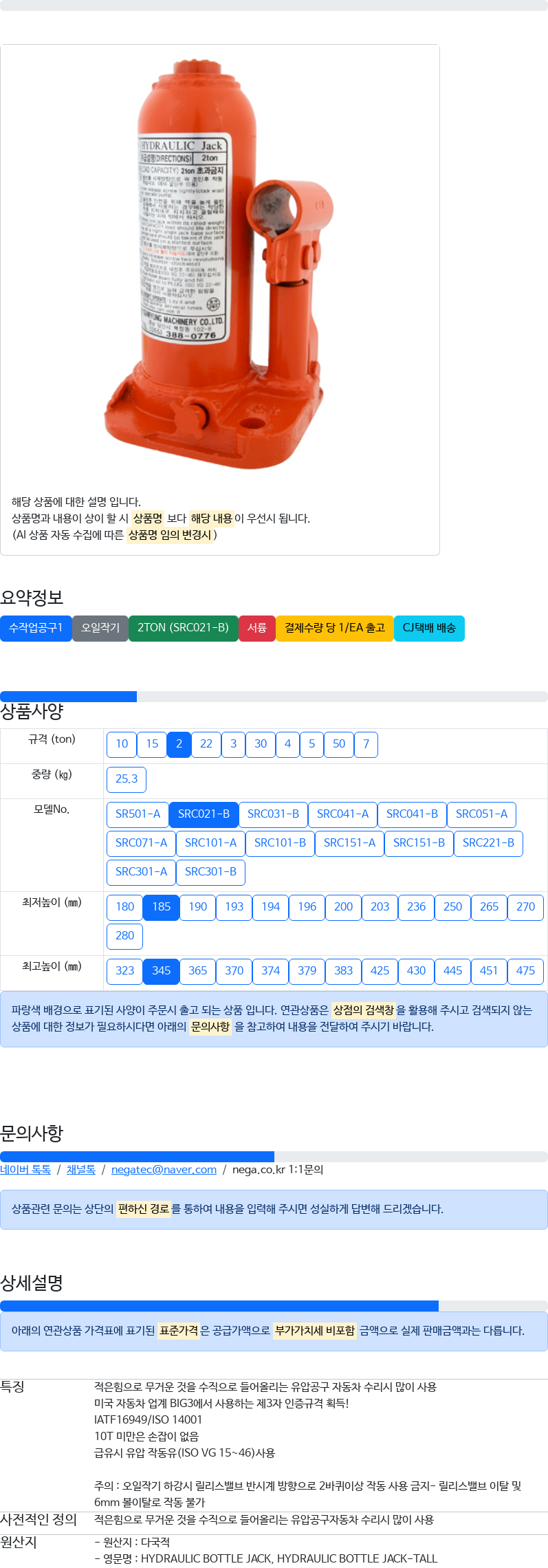Click the 2TON (SRC021-B) green badge

(183, 628)
